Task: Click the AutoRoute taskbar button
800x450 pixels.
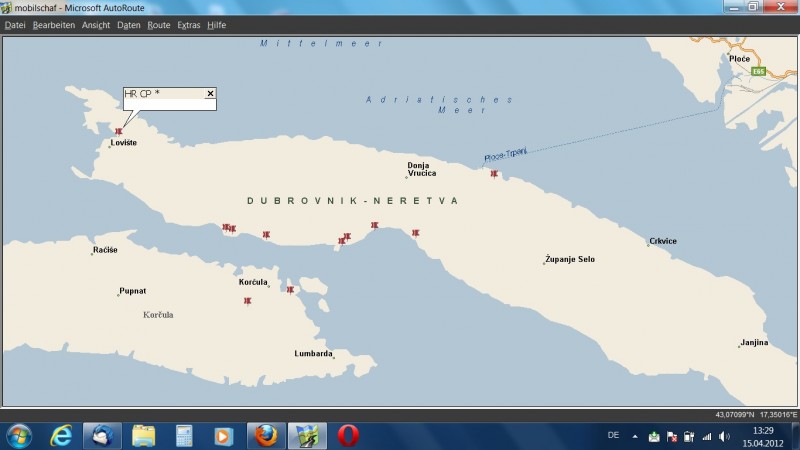Action: point(307,435)
